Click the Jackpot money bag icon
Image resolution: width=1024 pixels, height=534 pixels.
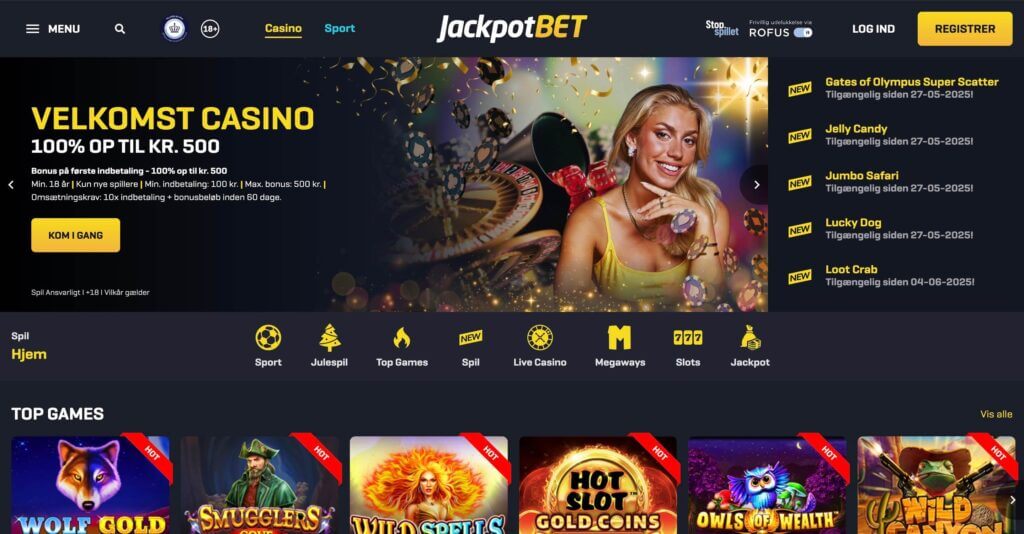pos(750,338)
